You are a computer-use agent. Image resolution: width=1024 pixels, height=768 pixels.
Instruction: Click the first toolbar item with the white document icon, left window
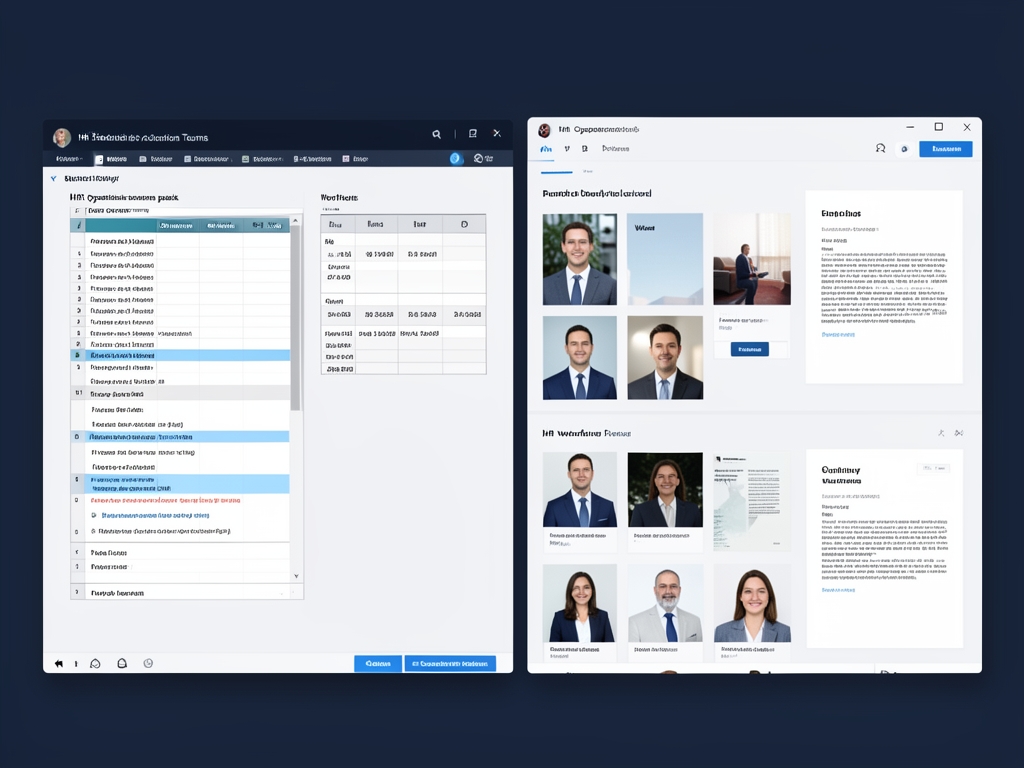111,159
